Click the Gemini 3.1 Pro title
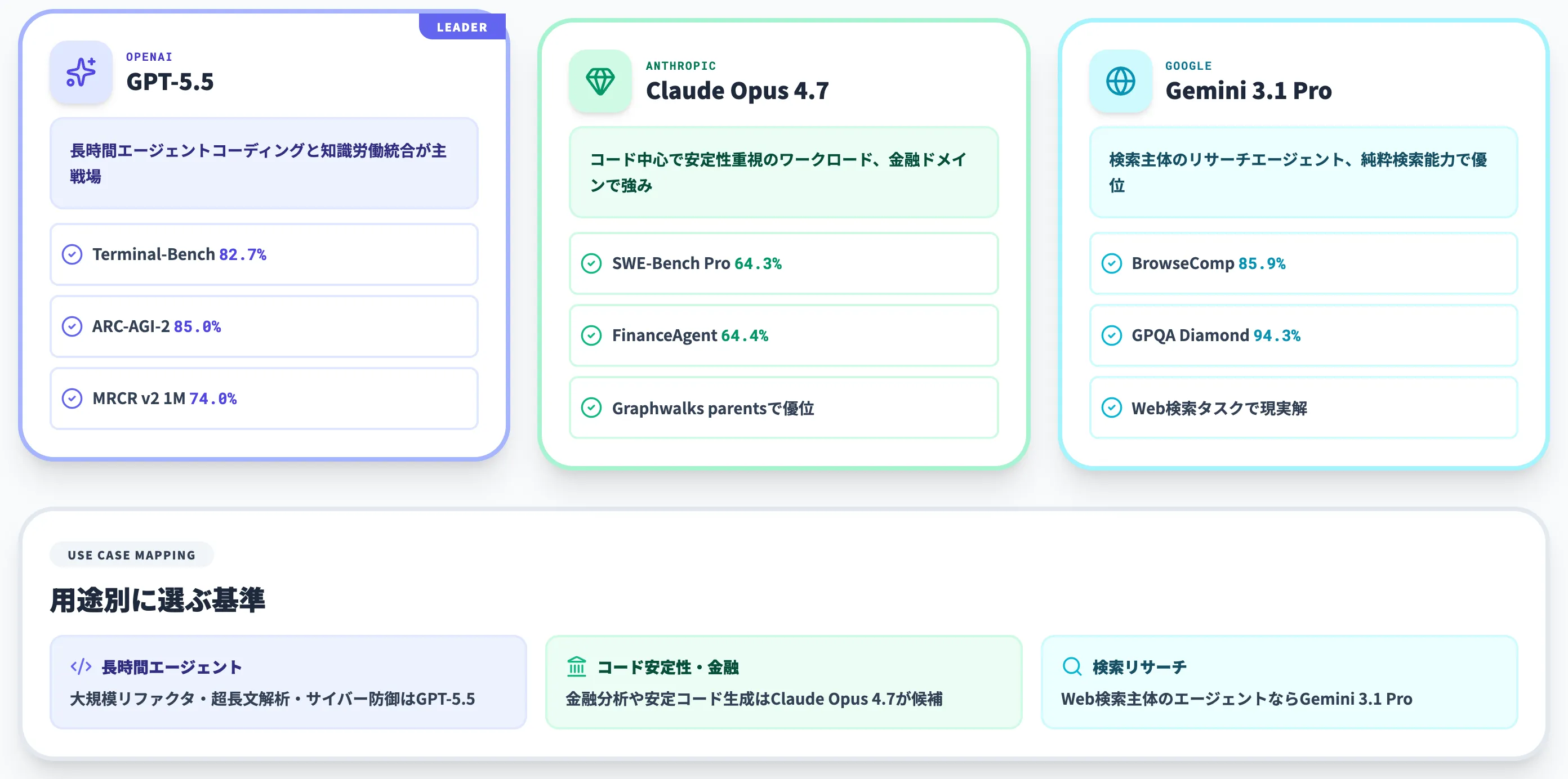 1249,91
